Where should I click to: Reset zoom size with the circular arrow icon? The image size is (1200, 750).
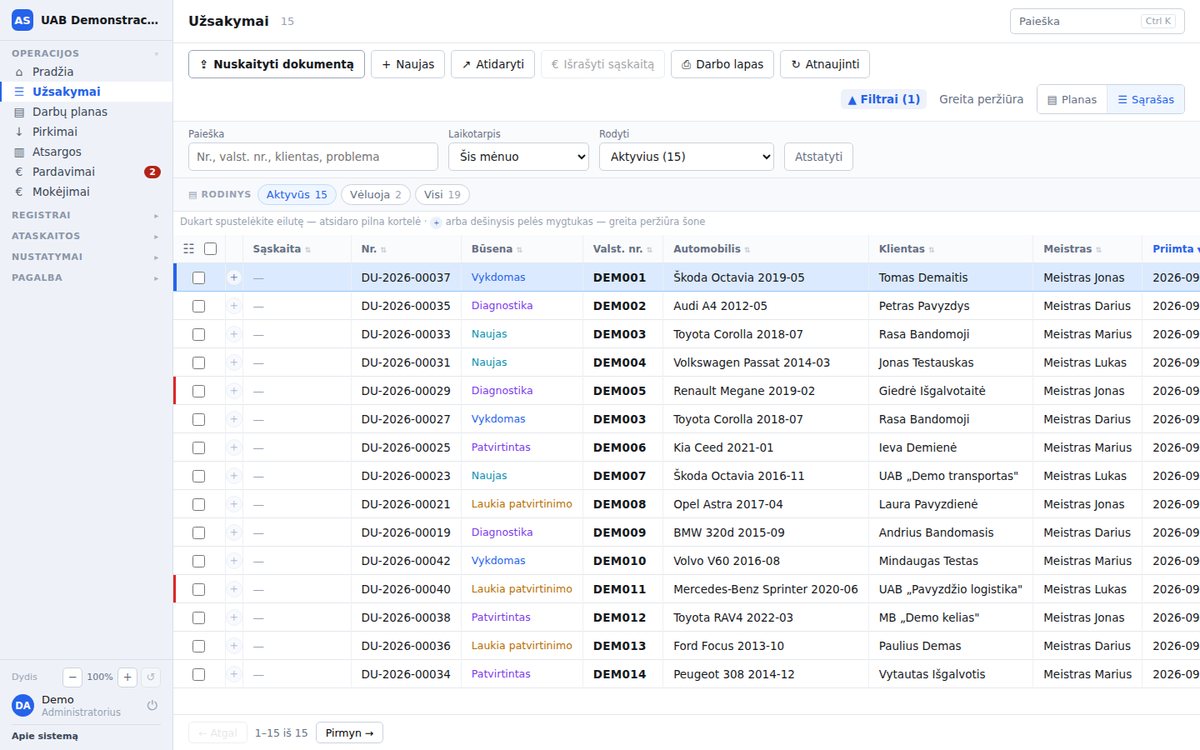(151, 677)
